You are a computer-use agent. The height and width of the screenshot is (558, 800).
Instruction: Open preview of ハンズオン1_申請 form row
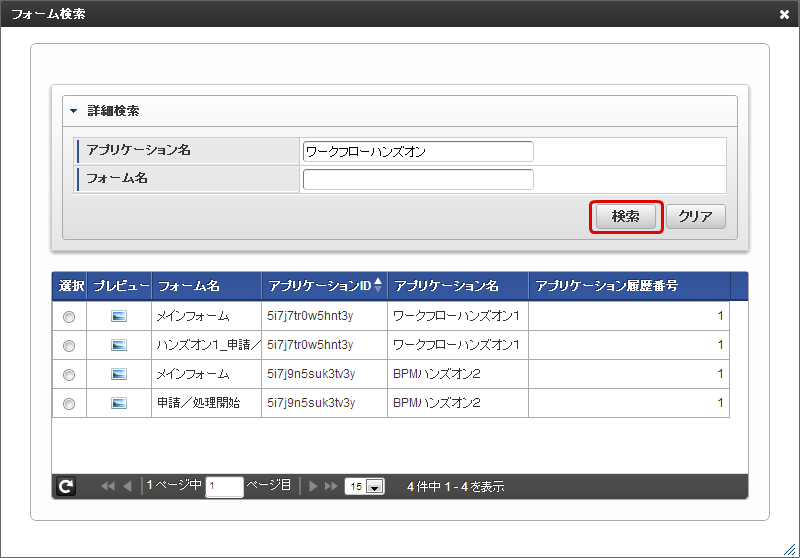[119, 345]
